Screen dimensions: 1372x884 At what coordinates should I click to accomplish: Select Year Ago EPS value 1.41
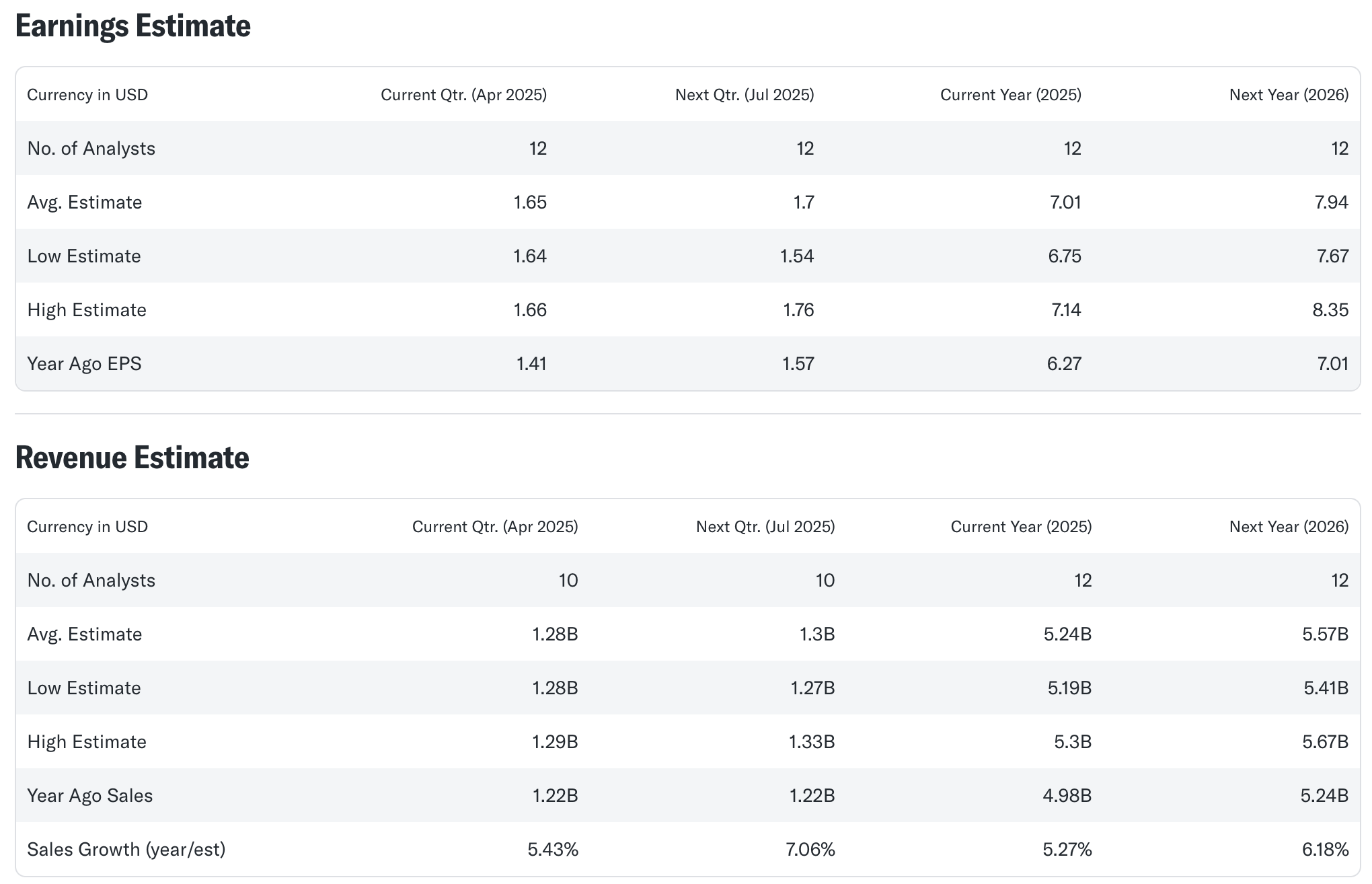click(x=531, y=364)
